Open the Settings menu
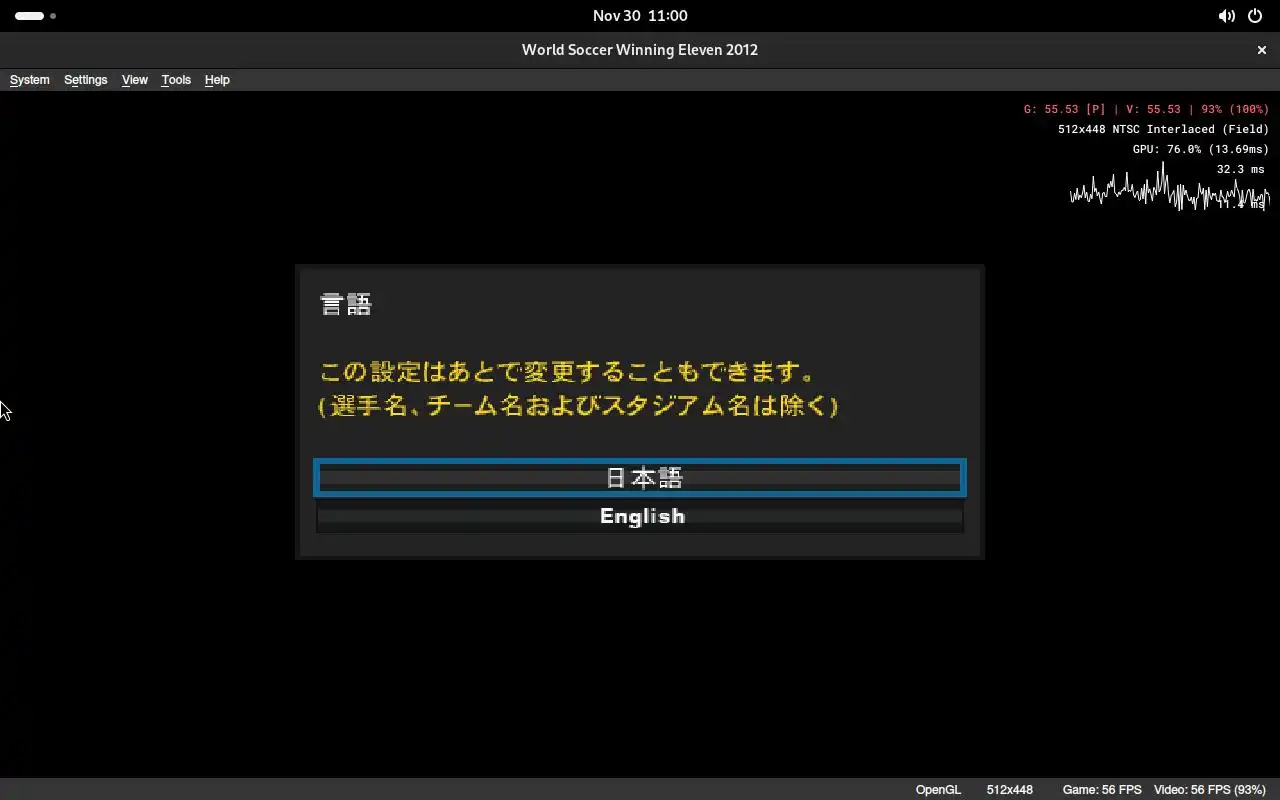This screenshot has width=1280, height=800. tap(85, 80)
